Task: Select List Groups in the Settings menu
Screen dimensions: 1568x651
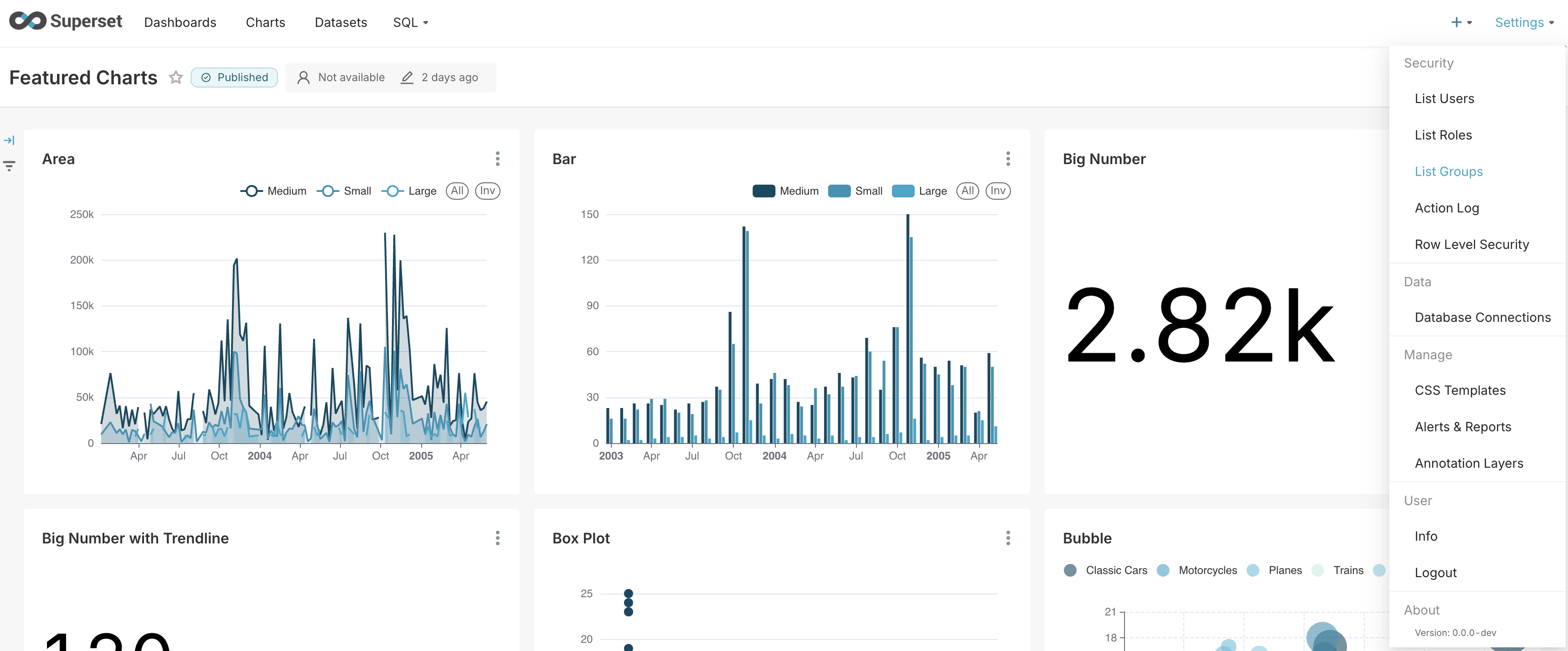Action: 1477,172
